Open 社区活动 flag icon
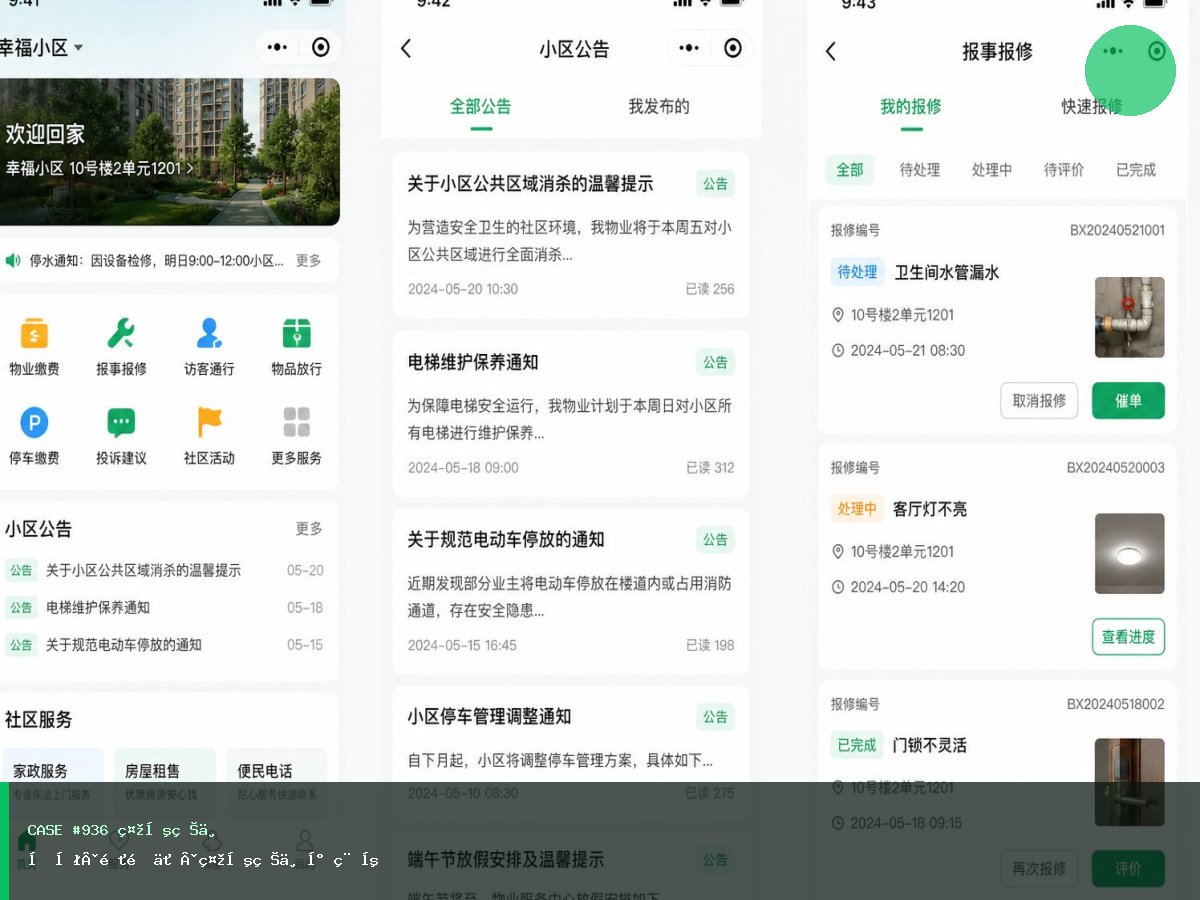1200x900 pixels. coord(209,423)
